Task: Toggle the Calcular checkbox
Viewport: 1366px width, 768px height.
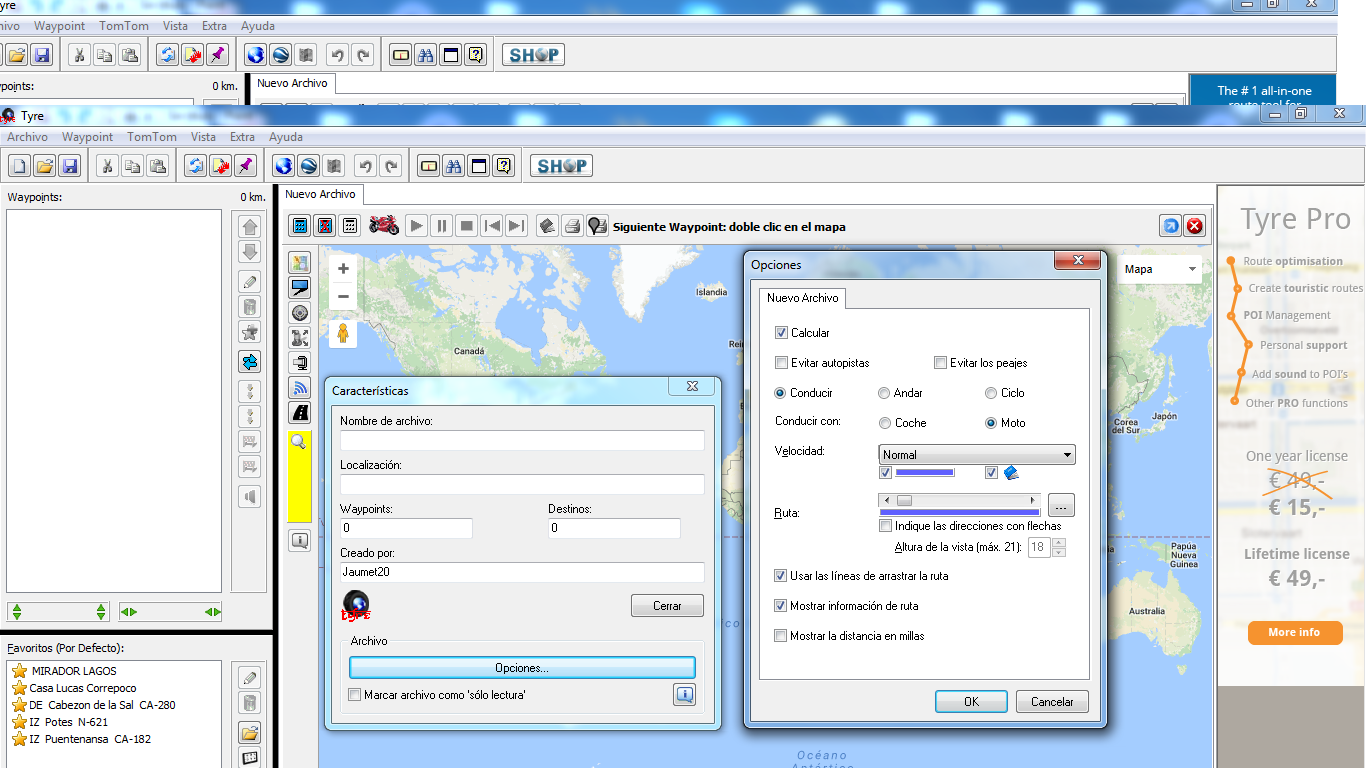Action: click(781, 333)
